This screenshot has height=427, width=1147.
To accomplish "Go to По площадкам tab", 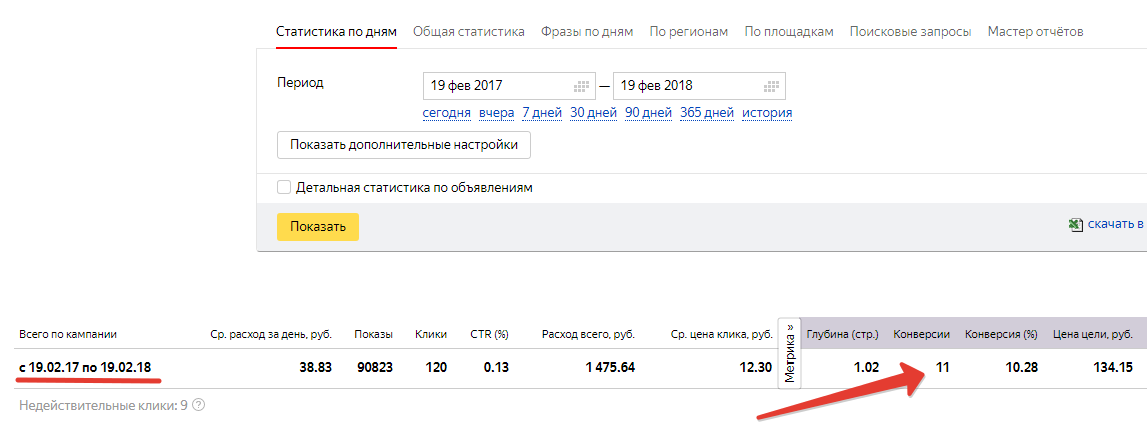I will (x=789, y=31).
